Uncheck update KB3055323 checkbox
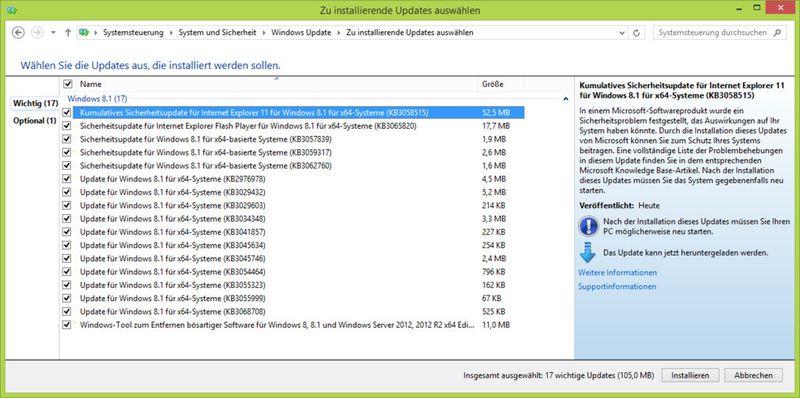 pyautogui.click(x=67, y=285)
